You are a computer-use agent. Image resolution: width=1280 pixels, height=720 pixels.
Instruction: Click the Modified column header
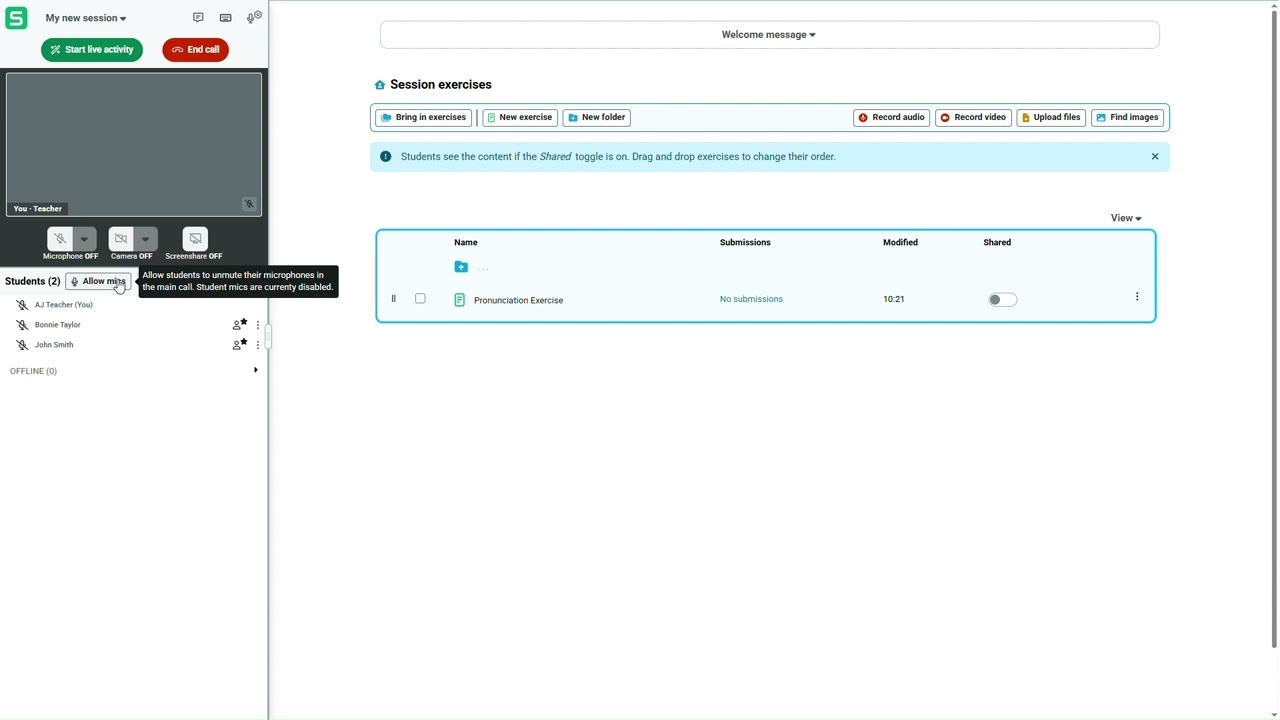pos(900,243)
